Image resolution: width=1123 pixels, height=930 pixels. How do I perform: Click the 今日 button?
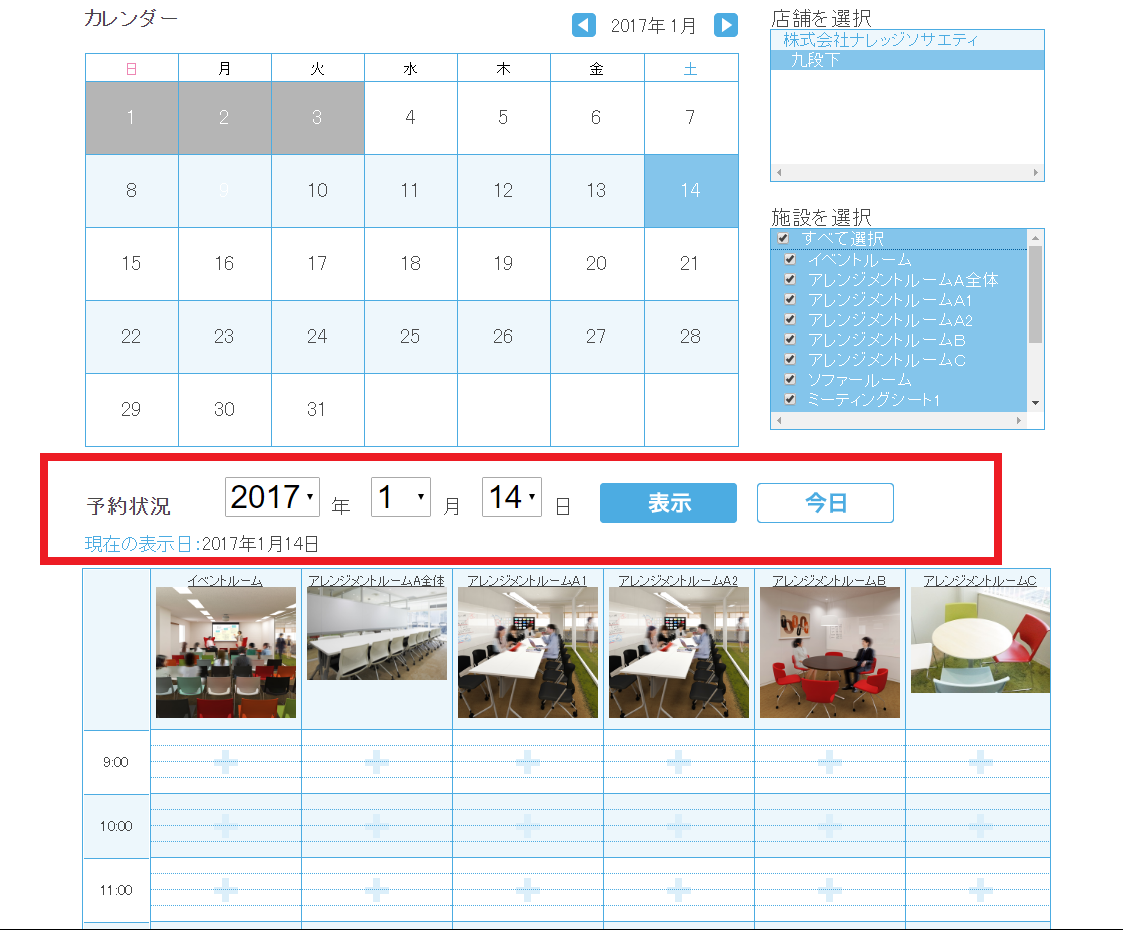[x=825, y=503]
